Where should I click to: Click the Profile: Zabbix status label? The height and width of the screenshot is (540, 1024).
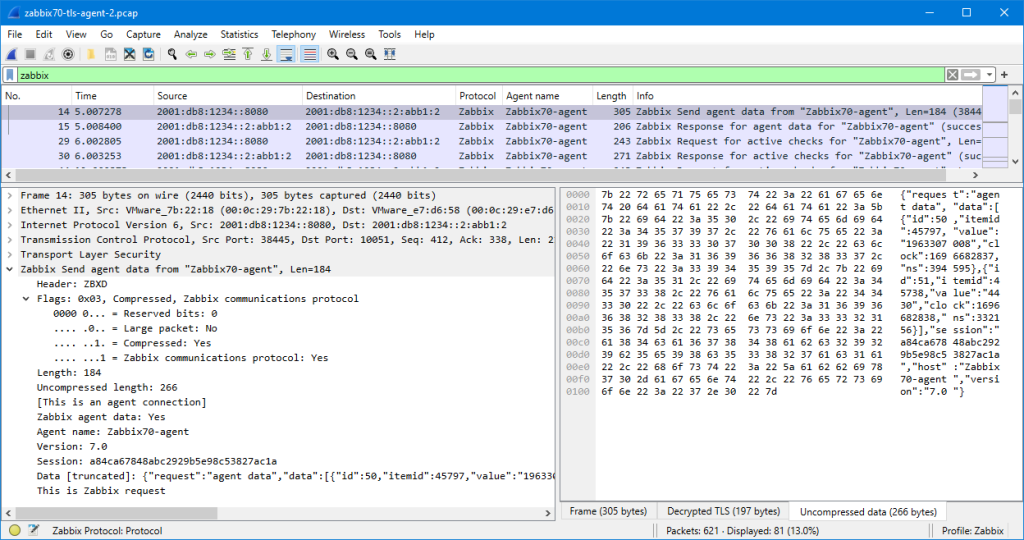[x=972, y=531]
